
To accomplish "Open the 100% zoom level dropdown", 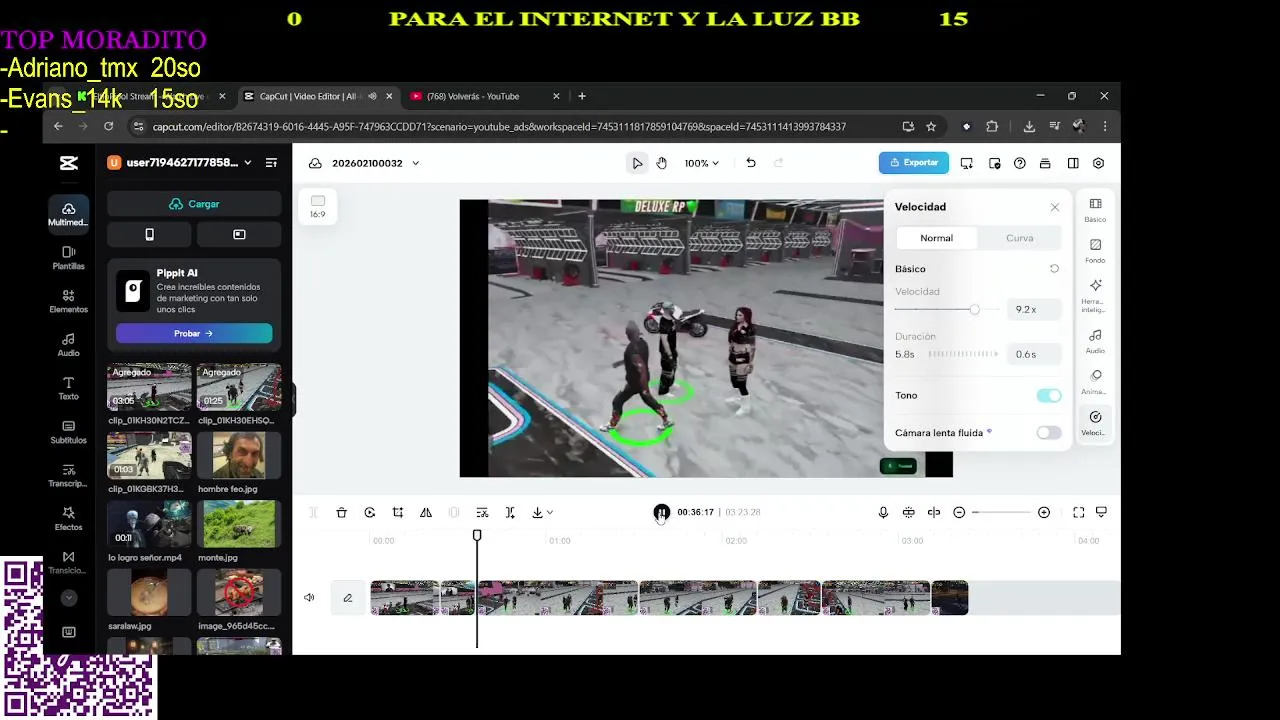I will pyautogui.click(x=702, y=163).
